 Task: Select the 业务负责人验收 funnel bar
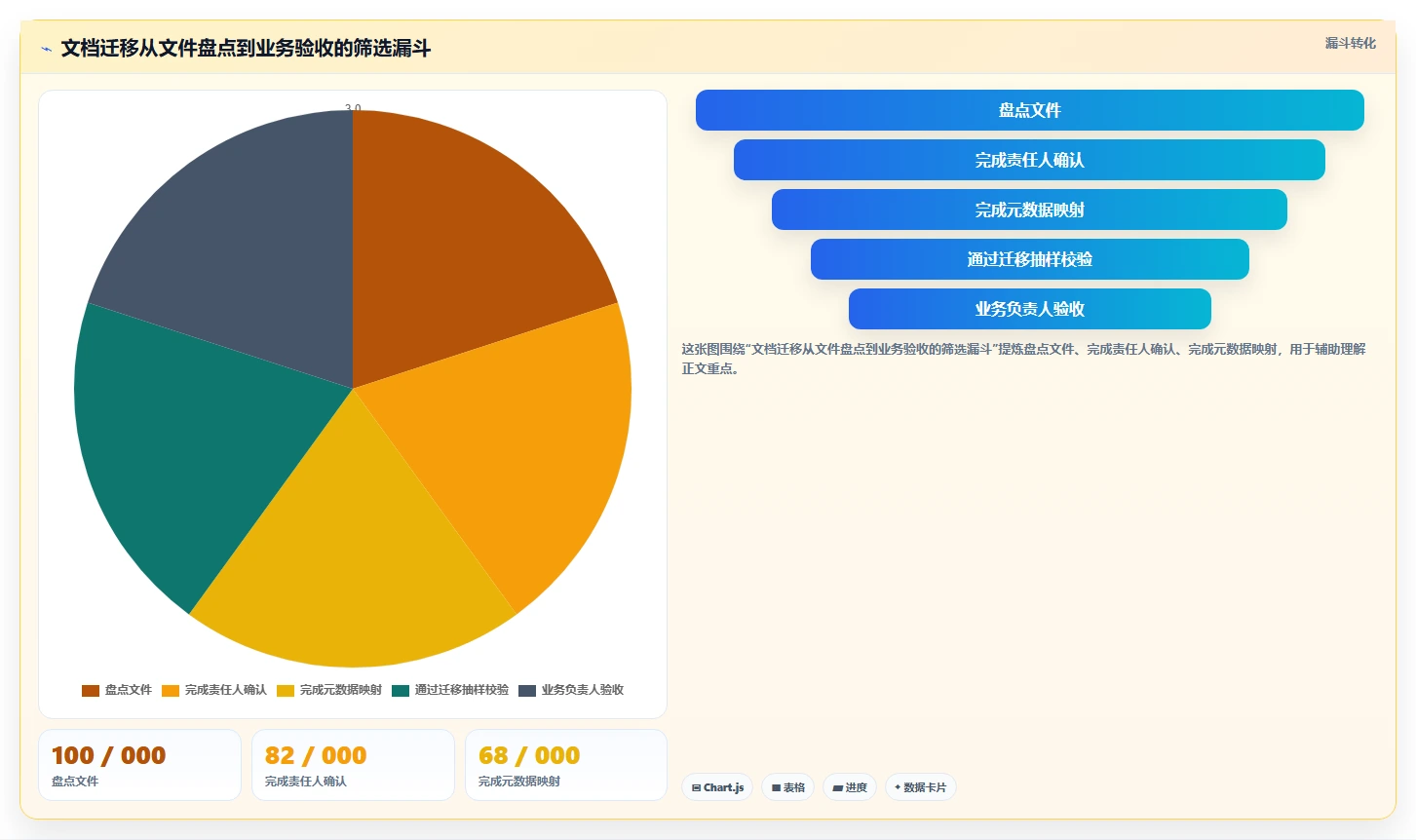tap(1029, 309)
